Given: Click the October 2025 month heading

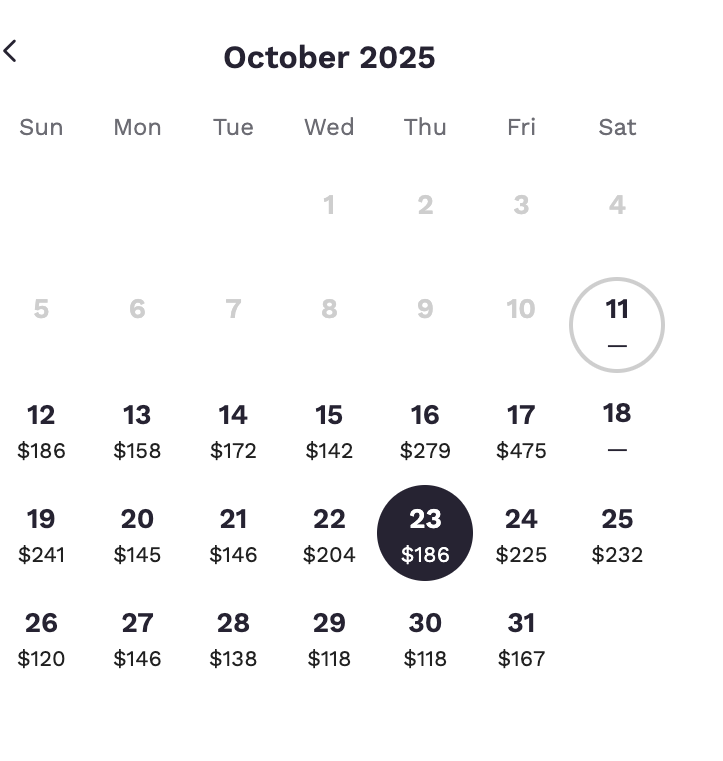Looking at the screenshot, I should point(329,57).
